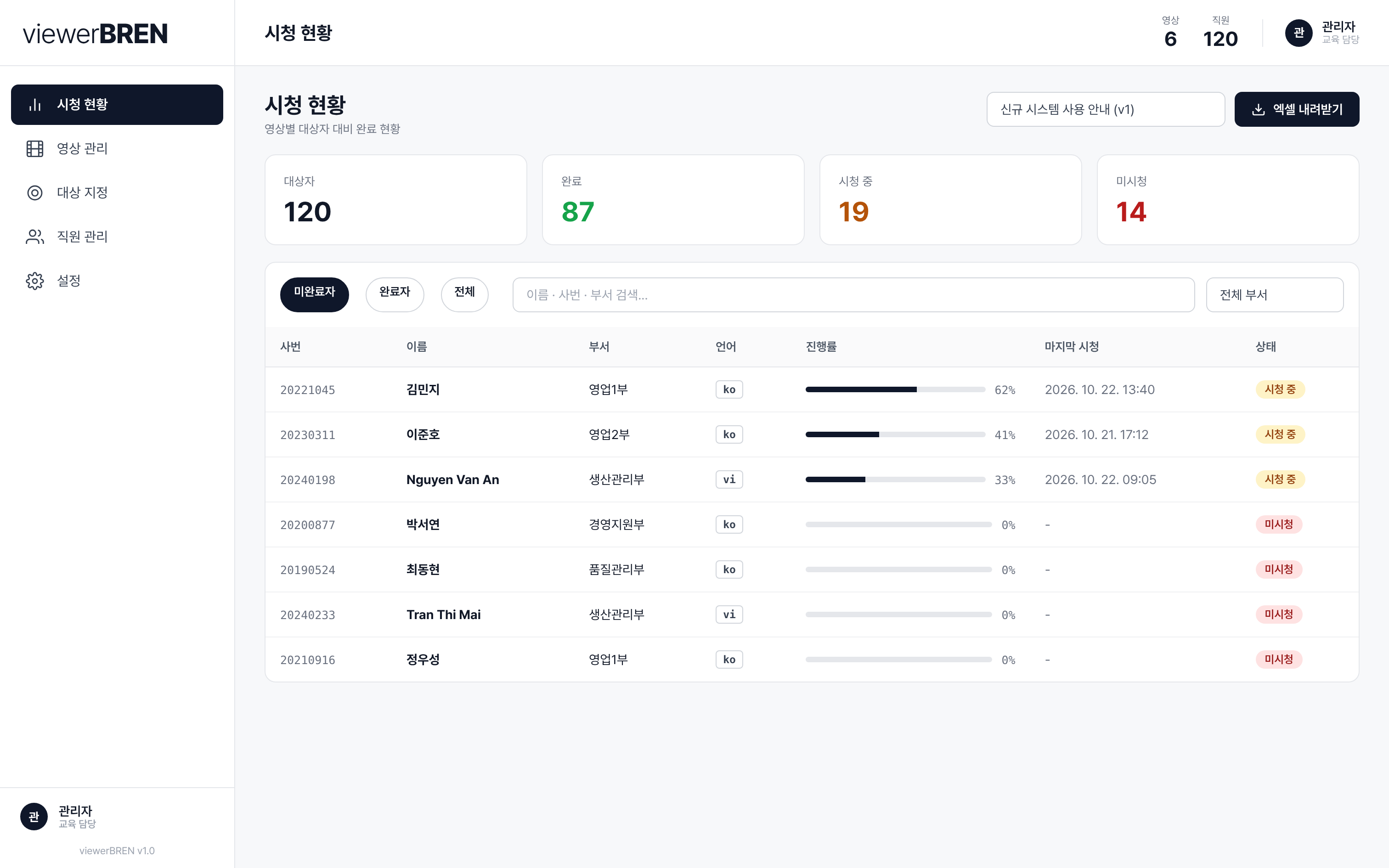Click the 직원 120 counter in the header
Viewport: 1389px width, 868px height.
pos(1220,33)
